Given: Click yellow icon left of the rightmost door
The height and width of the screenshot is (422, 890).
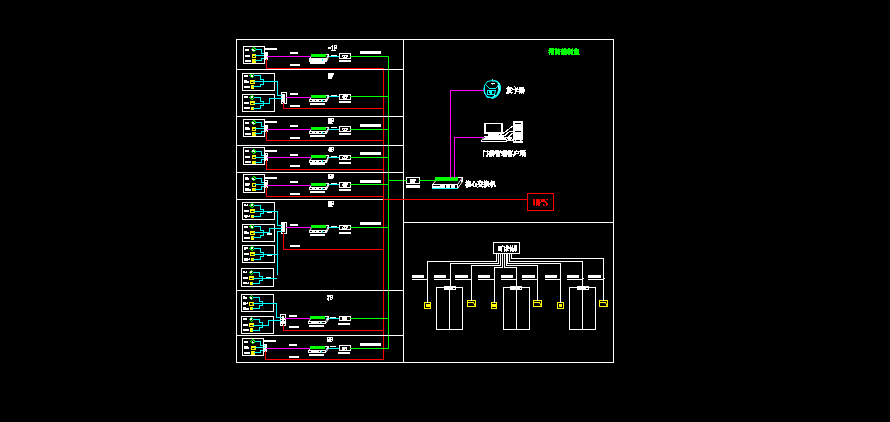Looking at the screenshot, I should [560, 305].
